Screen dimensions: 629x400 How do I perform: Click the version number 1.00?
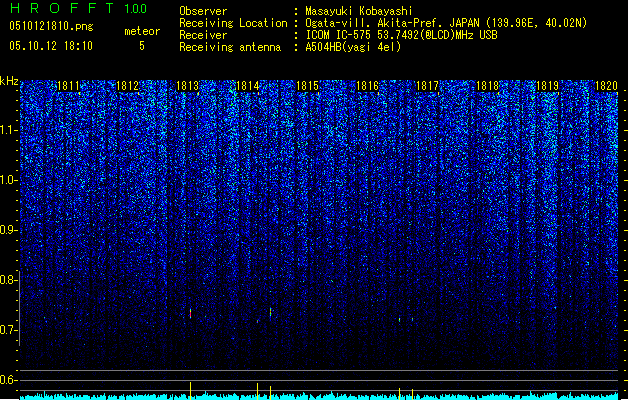coord(136,9)
